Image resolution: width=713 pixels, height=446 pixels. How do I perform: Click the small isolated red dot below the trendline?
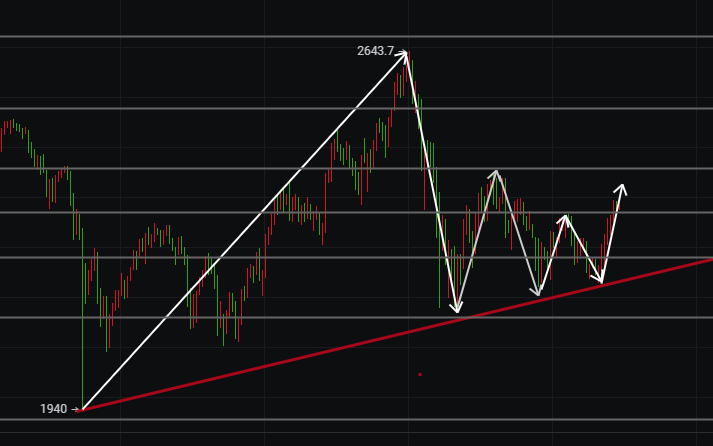420,374
